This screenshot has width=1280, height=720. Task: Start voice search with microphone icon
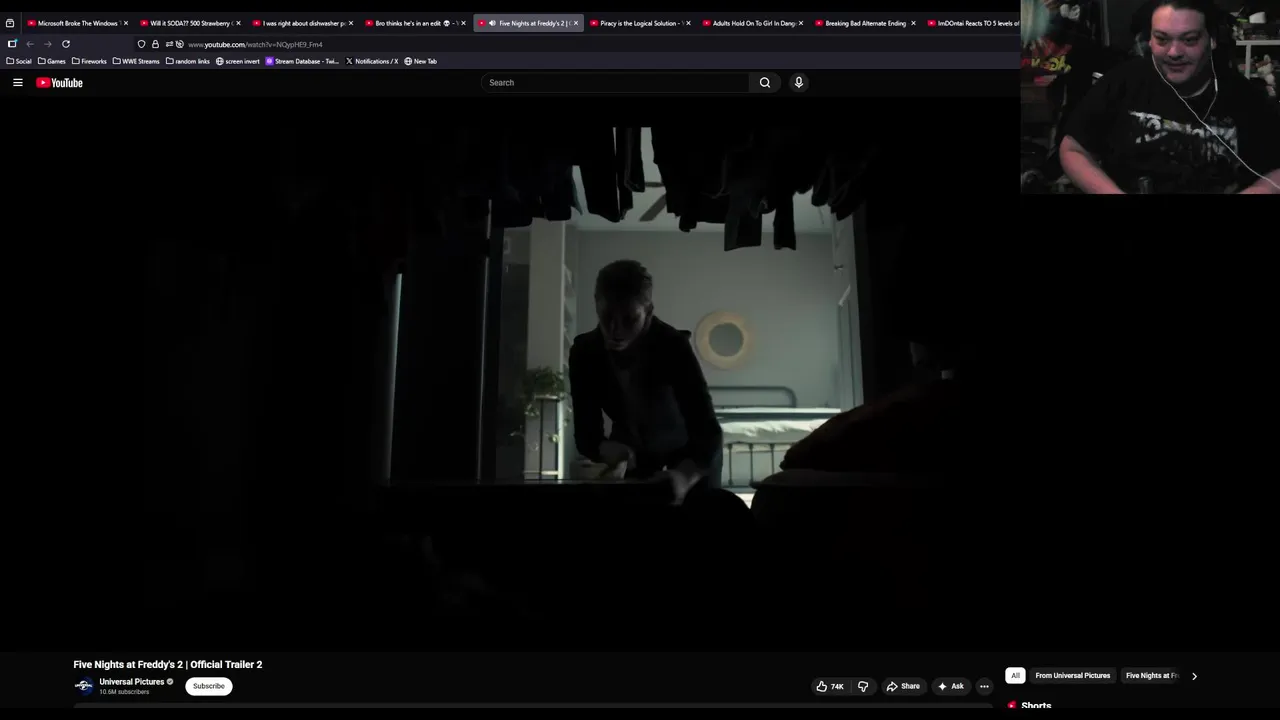tap(799, 83)
